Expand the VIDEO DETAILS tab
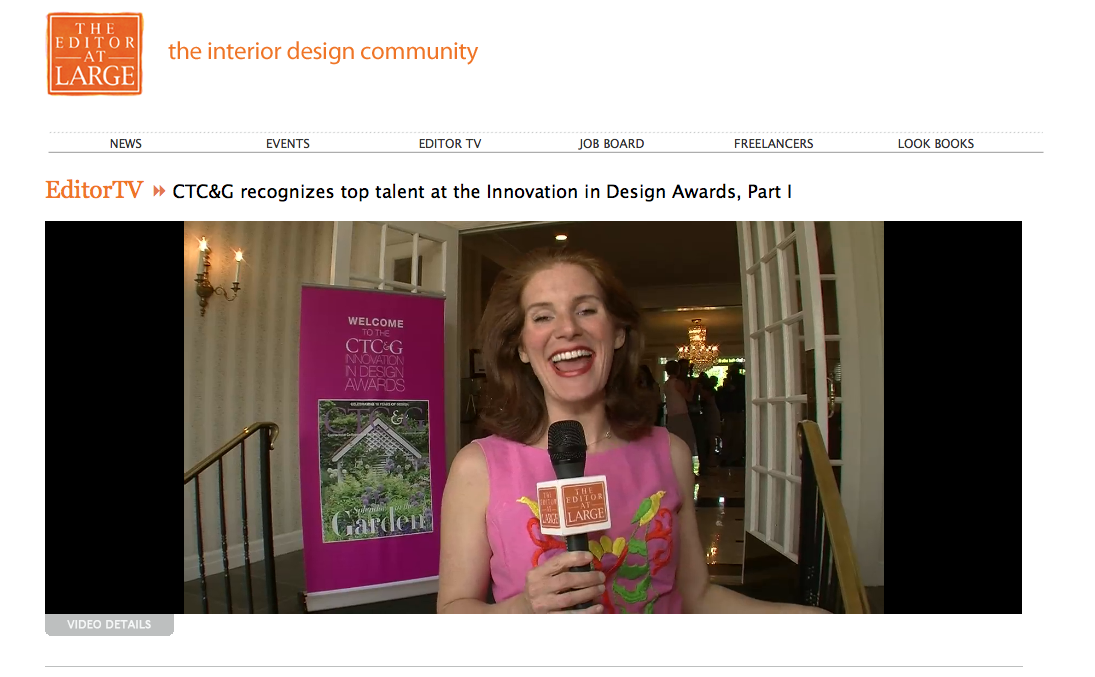The width and height of the screenshot is (1095, 677). click(109, 625)
